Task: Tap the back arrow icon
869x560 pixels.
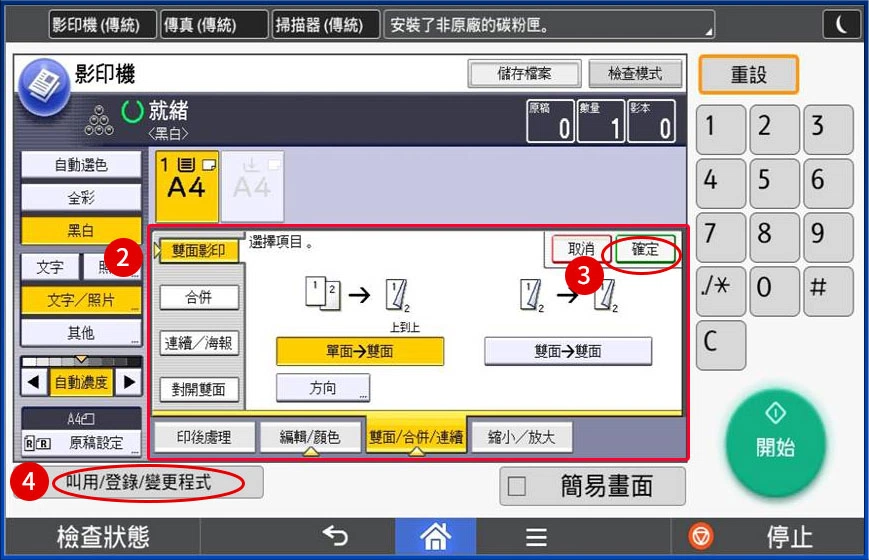Action: point(335,536)
